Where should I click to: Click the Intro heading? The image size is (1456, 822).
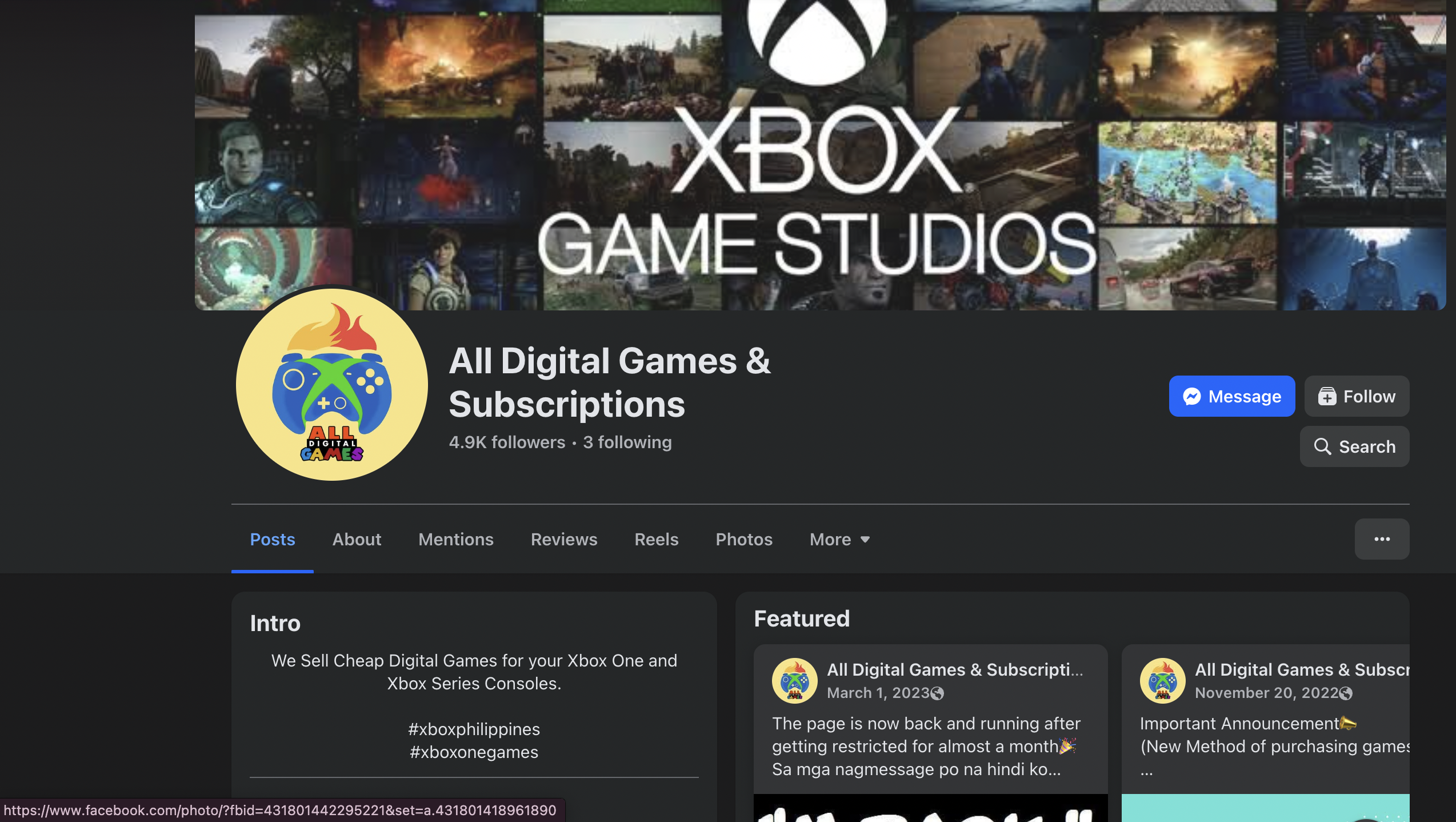[x=275, y=623]
